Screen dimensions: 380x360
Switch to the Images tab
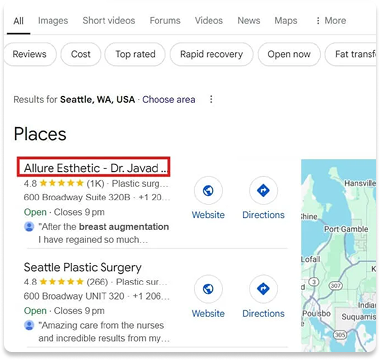click(53, 21)
